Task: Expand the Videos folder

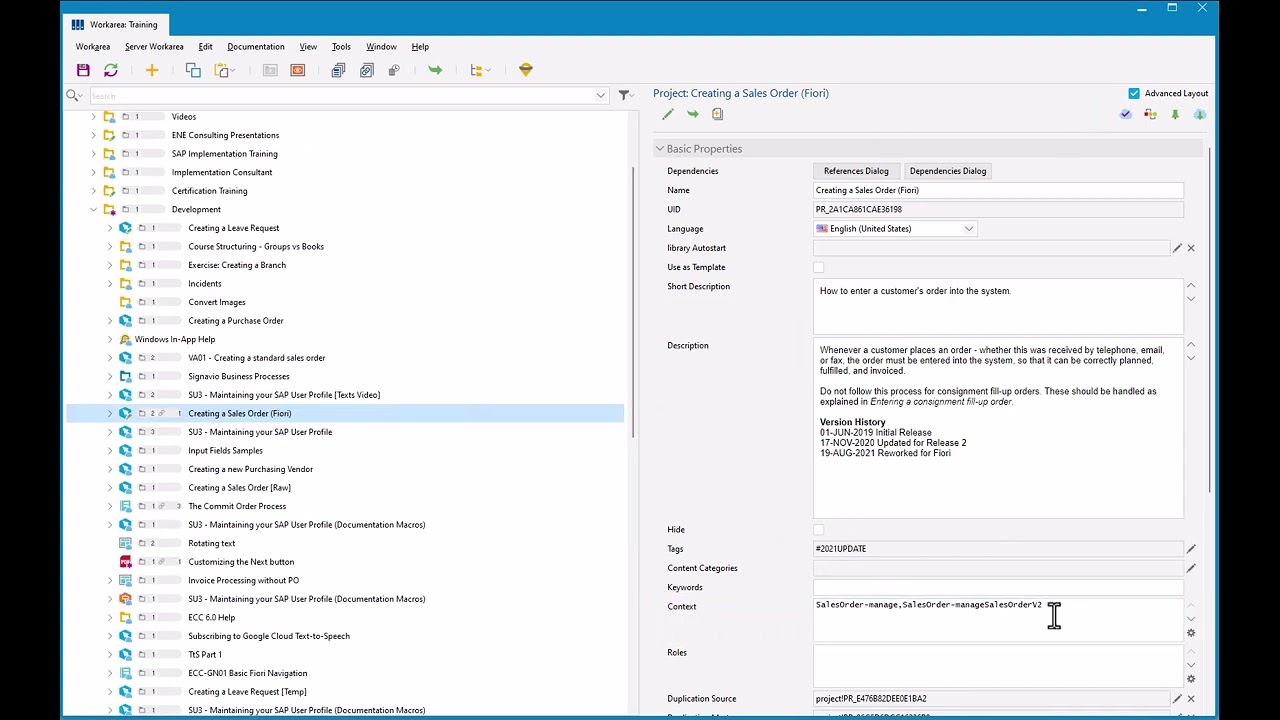Action: tap(94, 117)
